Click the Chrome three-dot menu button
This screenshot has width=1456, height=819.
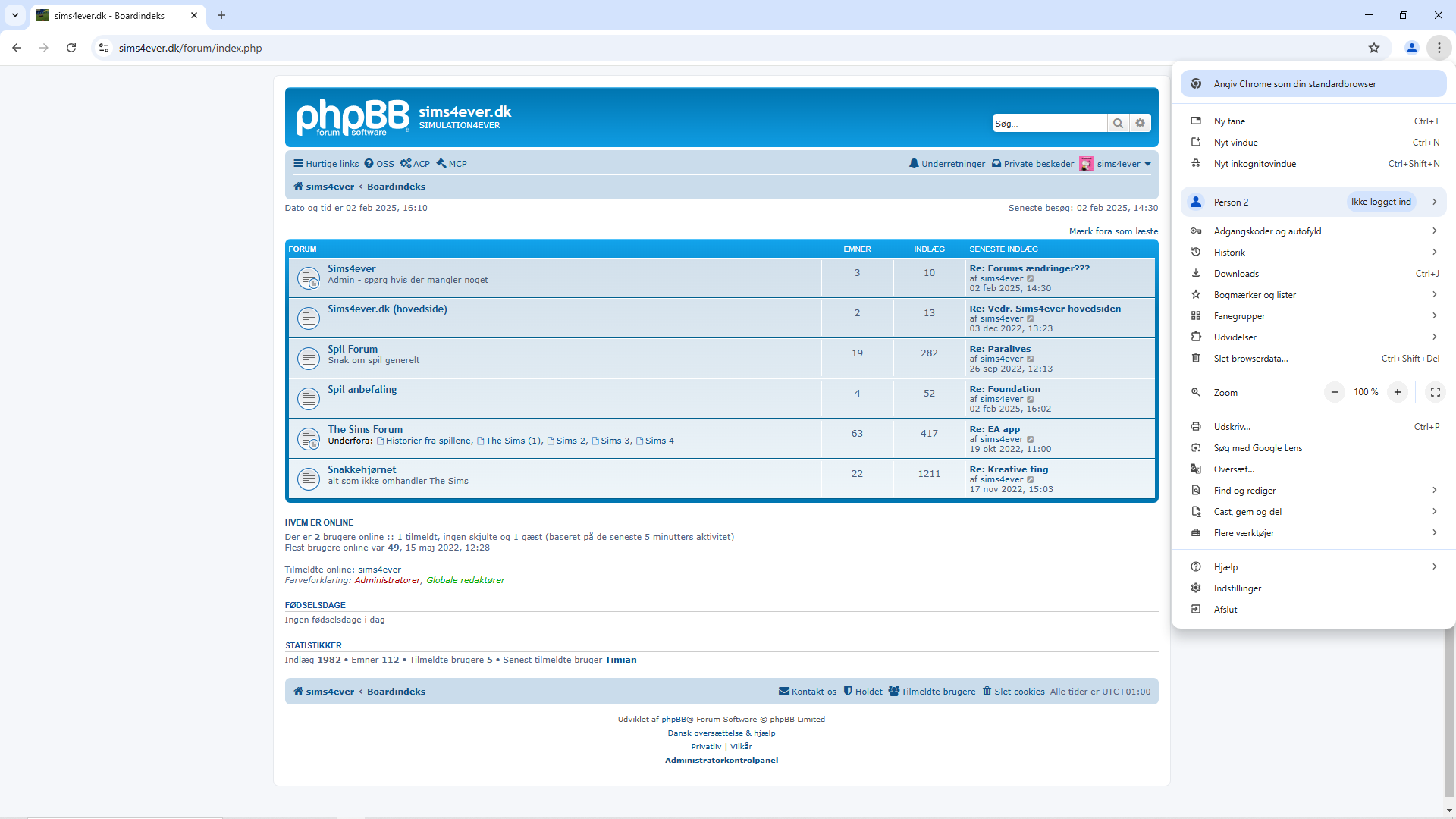1439,48
